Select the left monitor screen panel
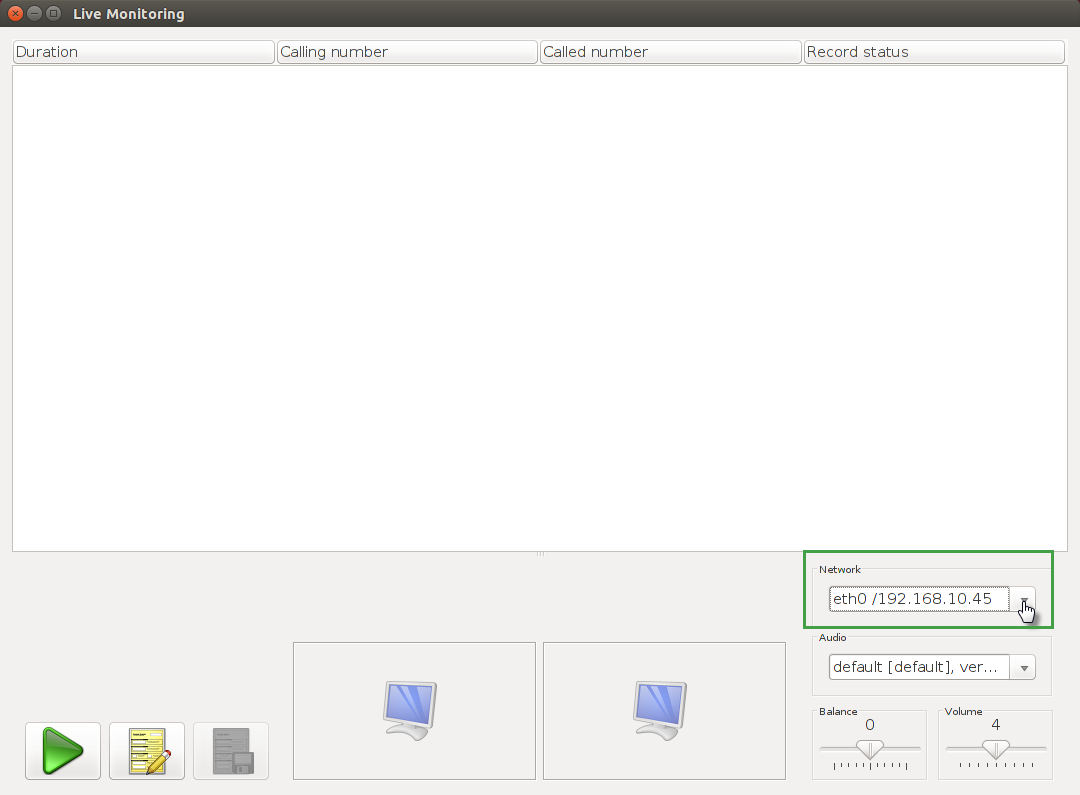This screenshot has height=795, width=1080. pyautogui.click(x=414, y=711)
